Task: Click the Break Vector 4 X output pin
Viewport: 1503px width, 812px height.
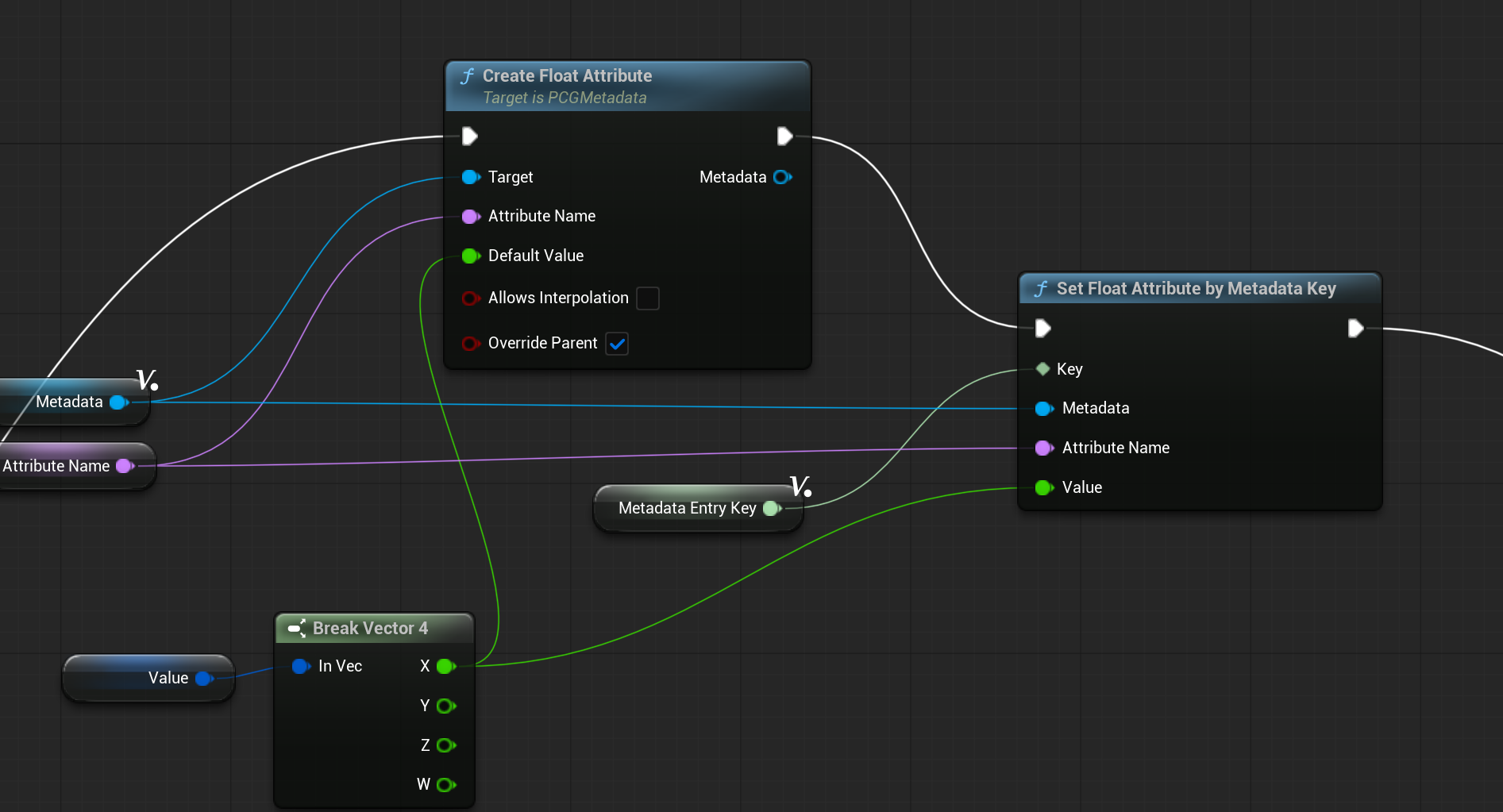Action: [445, 666]
